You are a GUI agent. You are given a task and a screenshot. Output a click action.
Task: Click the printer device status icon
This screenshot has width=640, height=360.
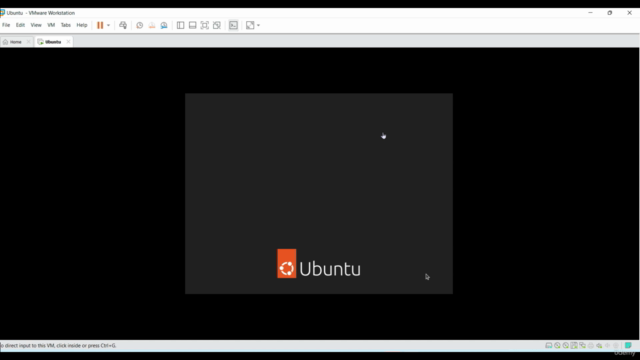click(591, 345)
